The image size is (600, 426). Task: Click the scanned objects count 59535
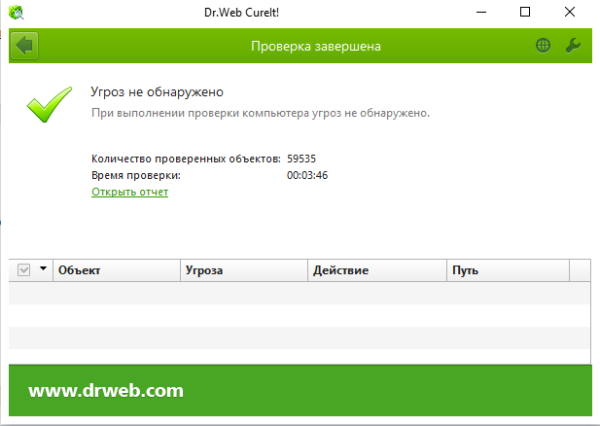(302, 159)
